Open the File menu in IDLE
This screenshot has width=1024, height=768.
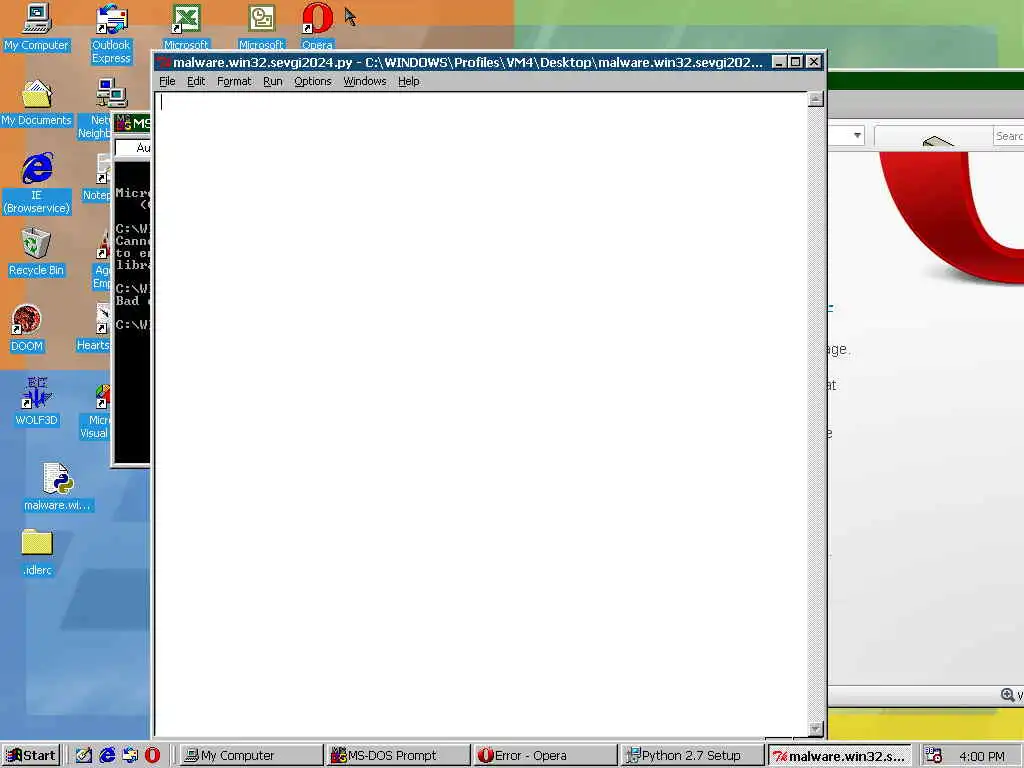point(167,82)
